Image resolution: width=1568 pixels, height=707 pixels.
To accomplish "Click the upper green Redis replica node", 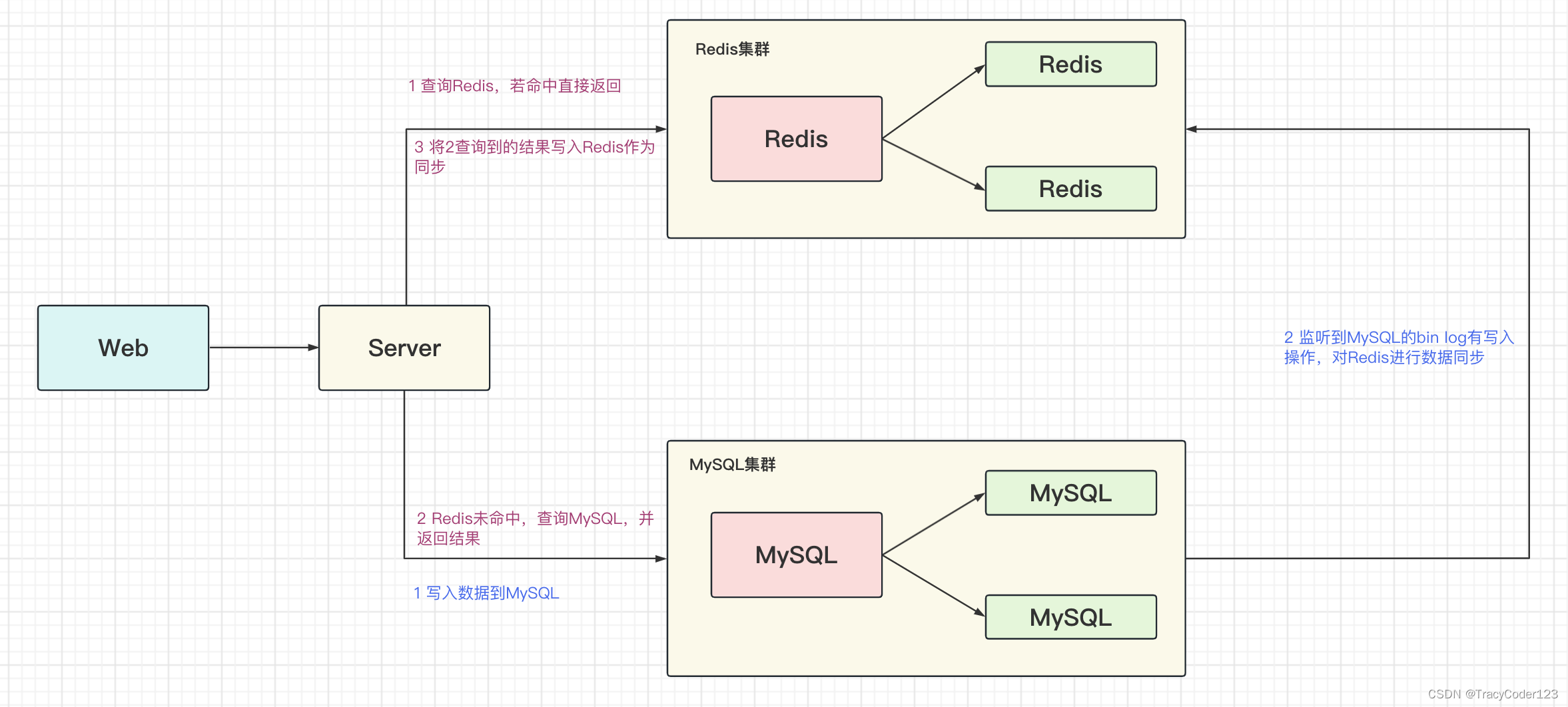I will pos(1071,64).
